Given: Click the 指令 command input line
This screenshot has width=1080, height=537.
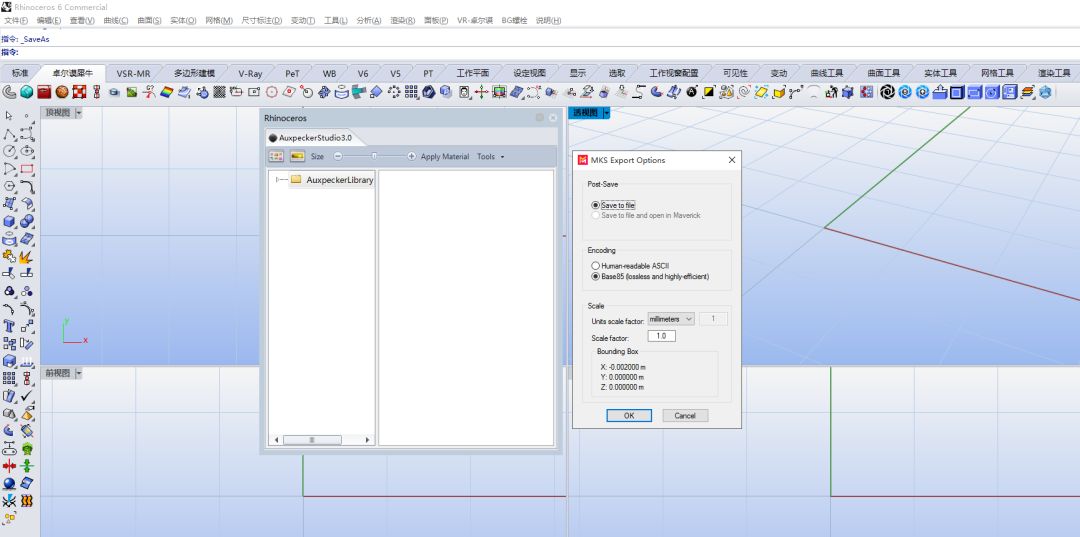Looking at the screenshot, I should pyautogui.click(x=540, y=52).
